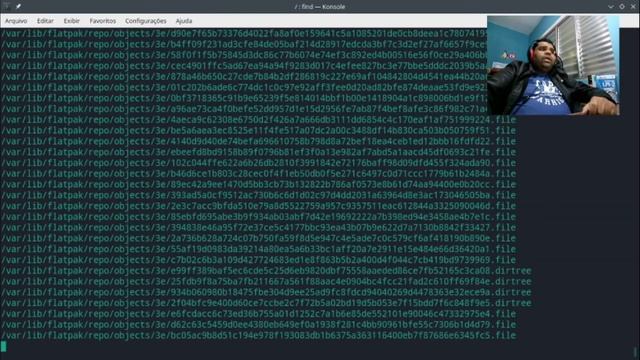Click the terminal line starting with 3e/d62c63c5
640x360 pixels.
coord(258,324)
